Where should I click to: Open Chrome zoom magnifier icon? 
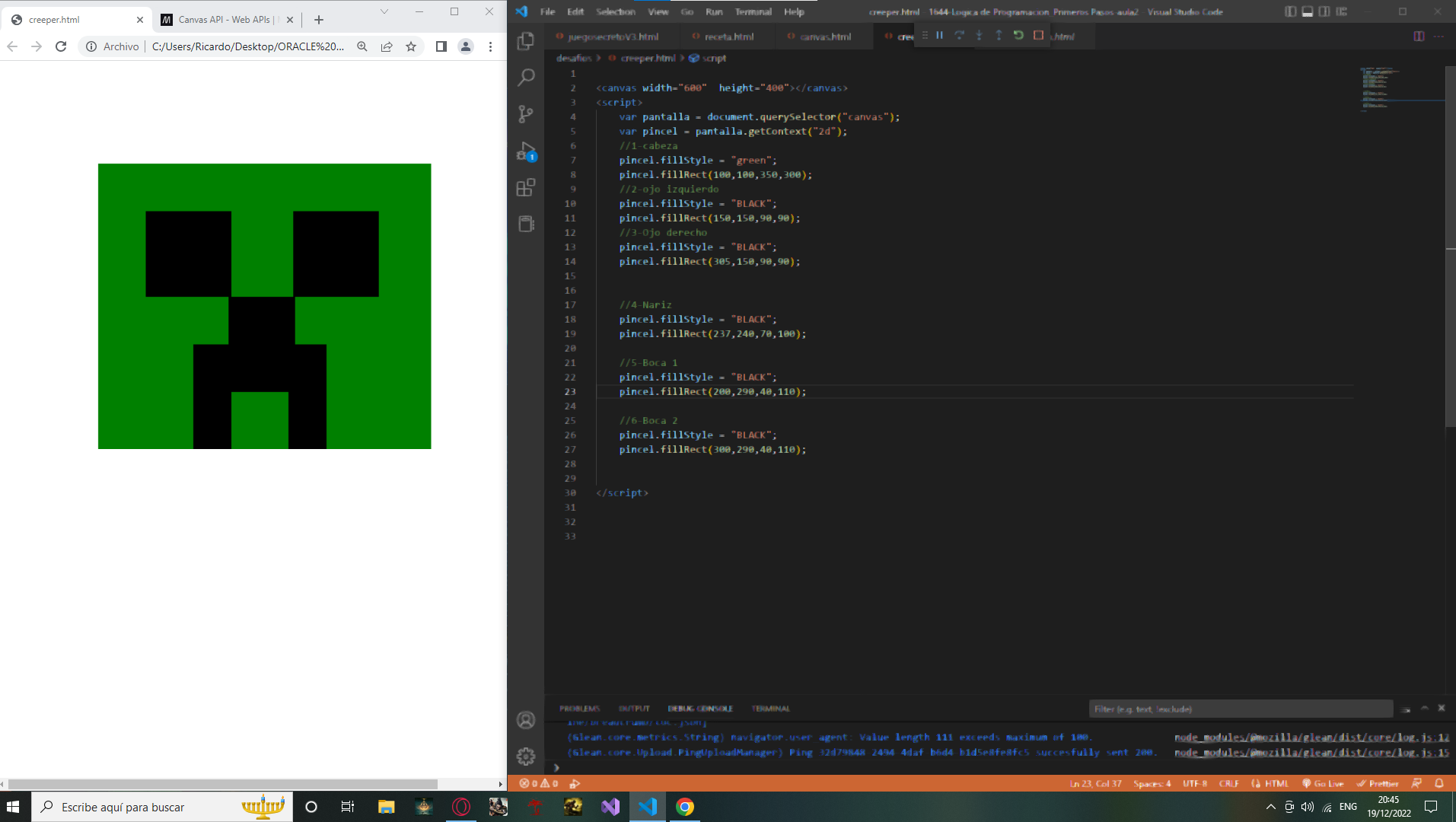coord(362,46)
